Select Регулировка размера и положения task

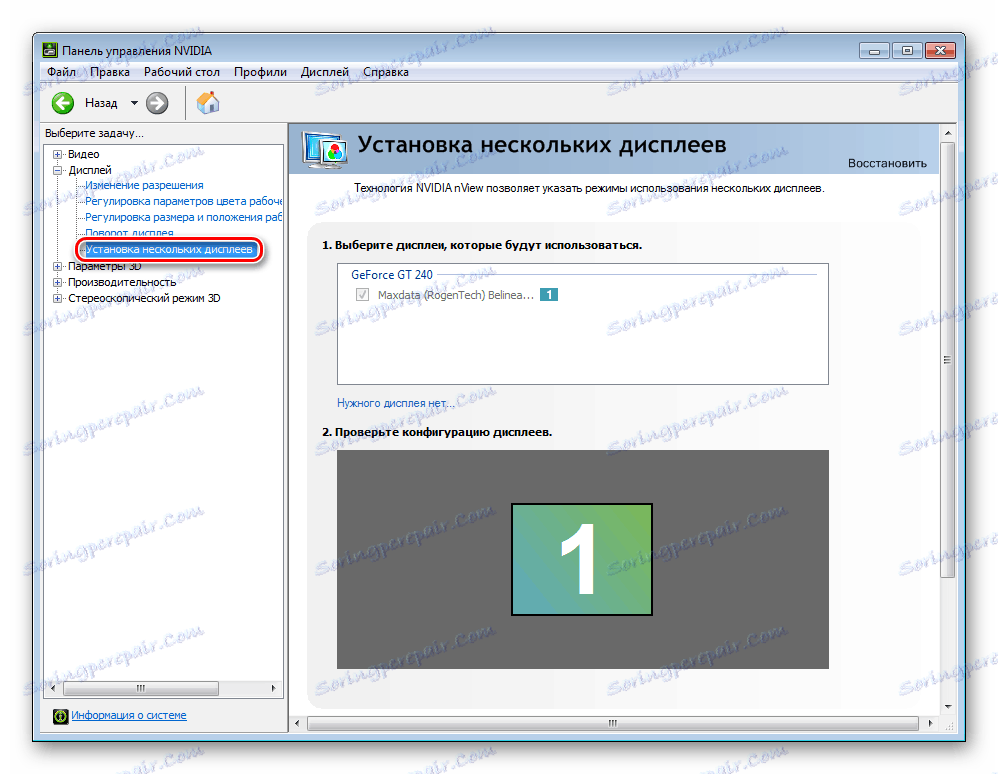(183, 217)
